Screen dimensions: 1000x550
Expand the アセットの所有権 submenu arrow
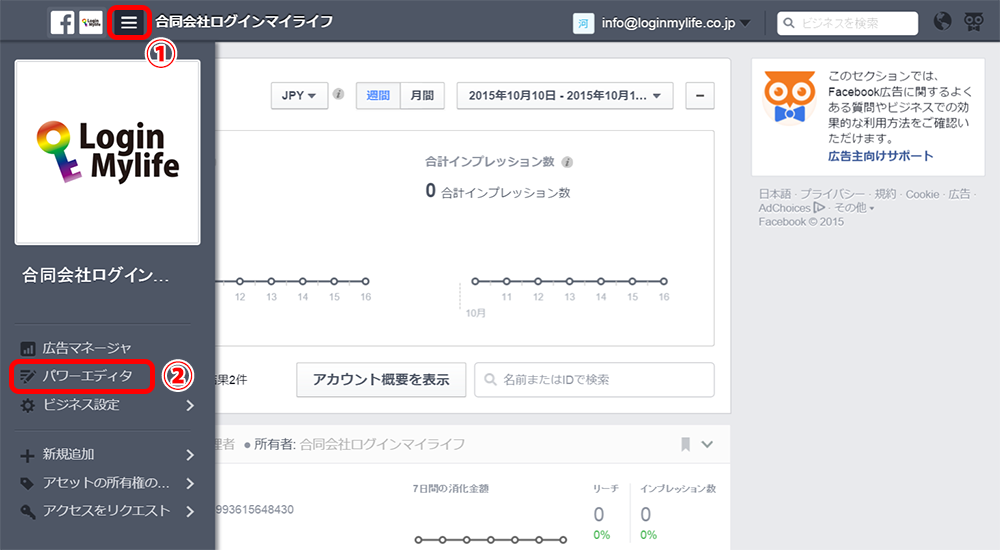190,483
